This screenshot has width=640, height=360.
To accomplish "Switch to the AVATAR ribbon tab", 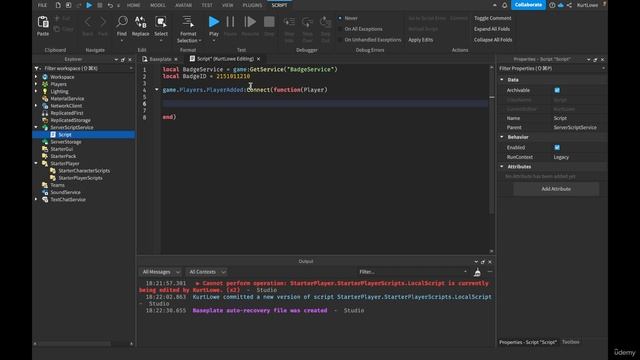I will click(x=183, y=5).
